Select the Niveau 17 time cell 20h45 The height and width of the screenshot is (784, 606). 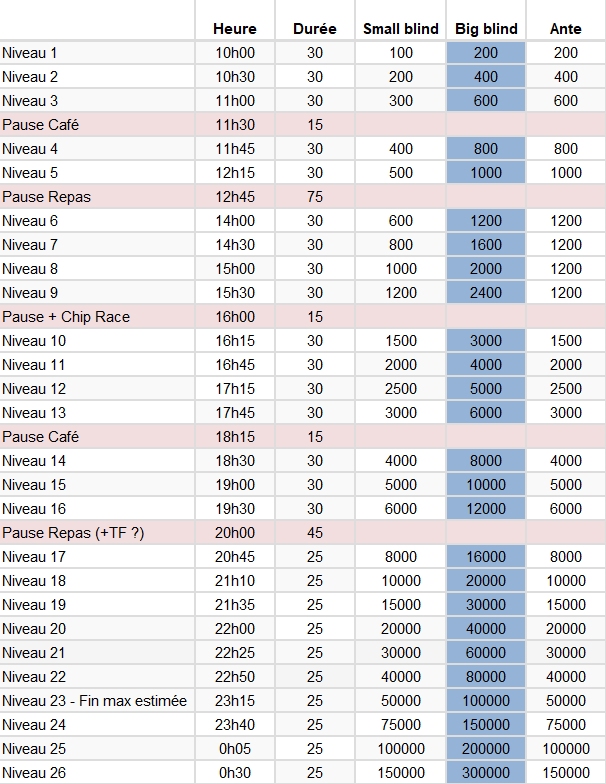click(236, 557)
